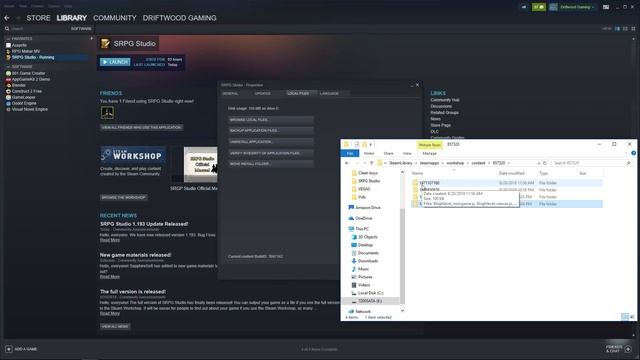Open The full version is released news

point(133,292)
